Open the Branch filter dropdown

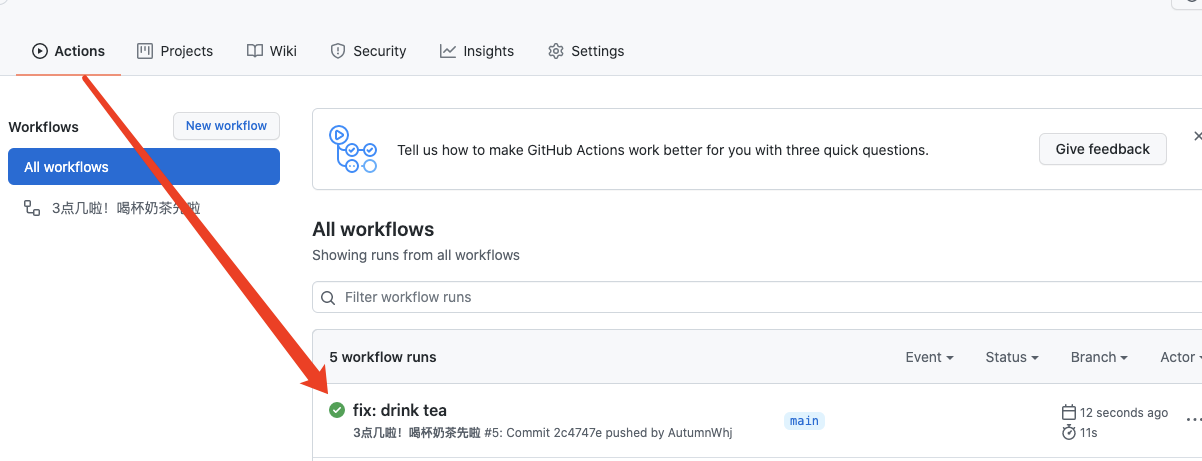1099,357
